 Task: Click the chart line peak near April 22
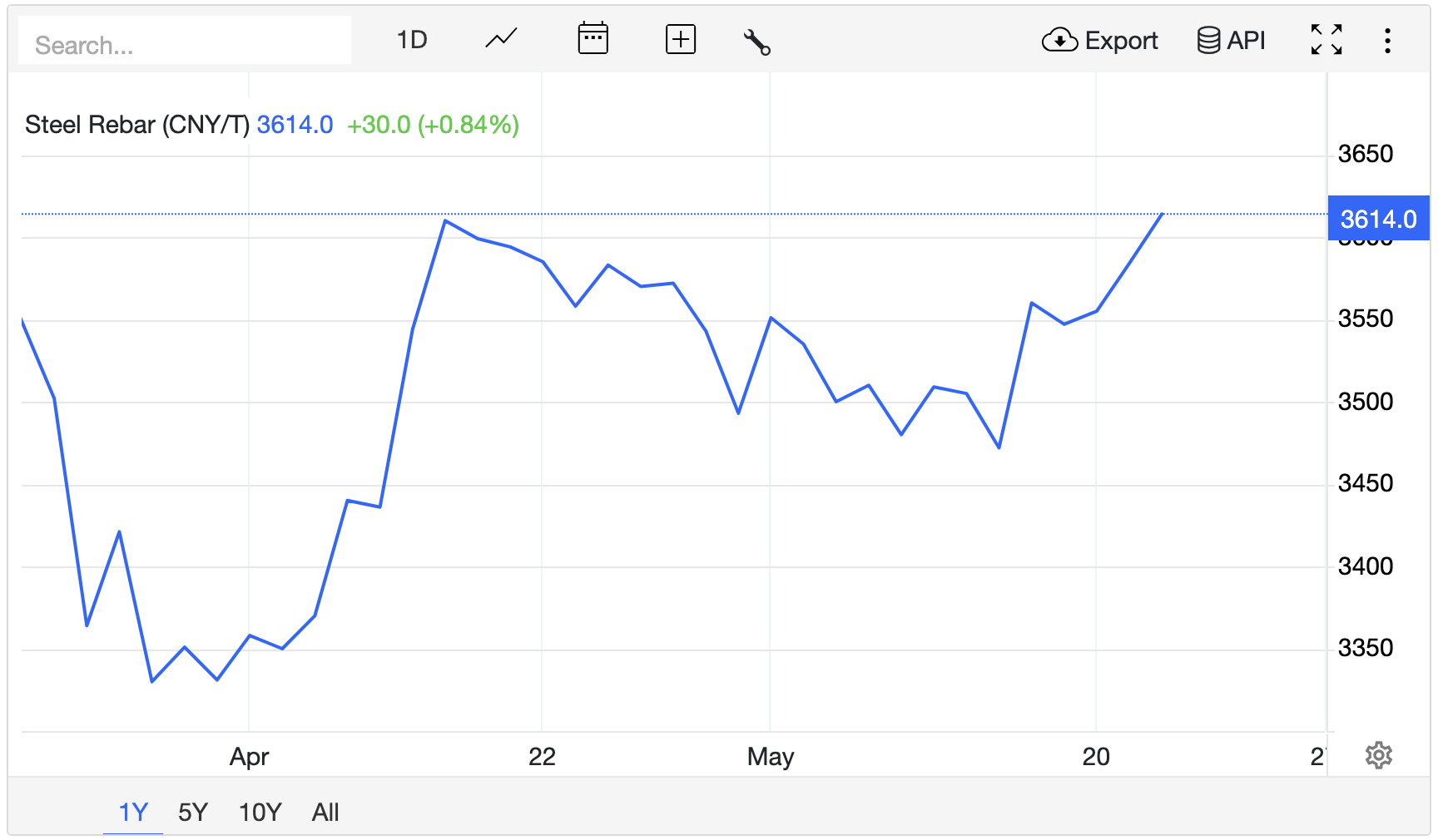[446, 221]
